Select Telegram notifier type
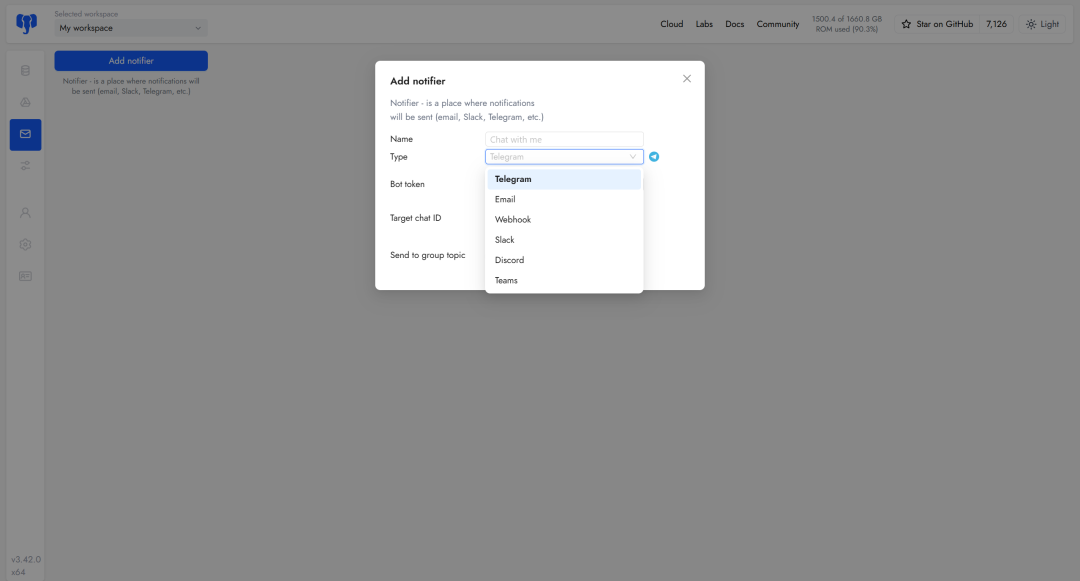1080x581 pixels. (x=564, y=179)
